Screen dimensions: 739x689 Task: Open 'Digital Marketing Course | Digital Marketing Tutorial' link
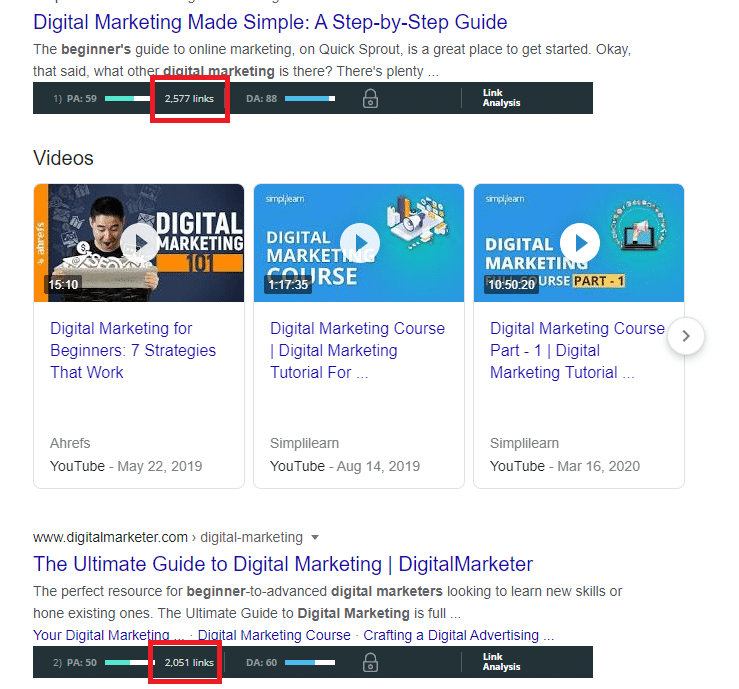357,350
